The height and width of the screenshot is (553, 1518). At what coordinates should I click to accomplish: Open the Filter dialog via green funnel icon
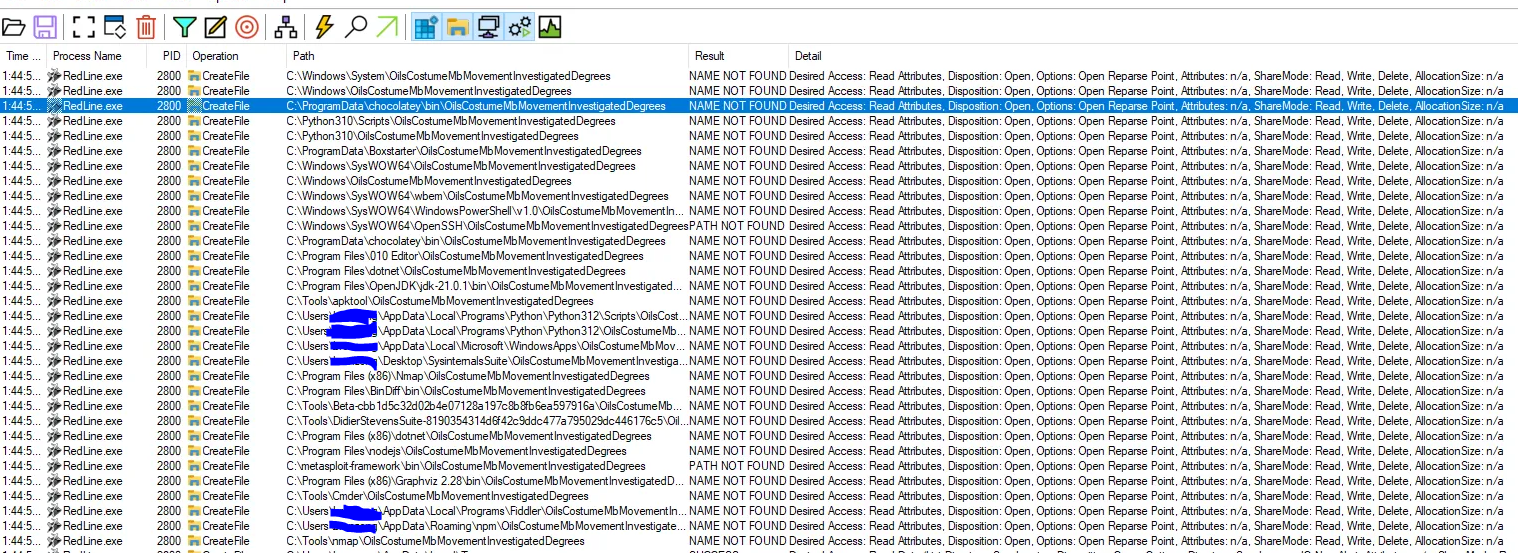coord(184,27)
